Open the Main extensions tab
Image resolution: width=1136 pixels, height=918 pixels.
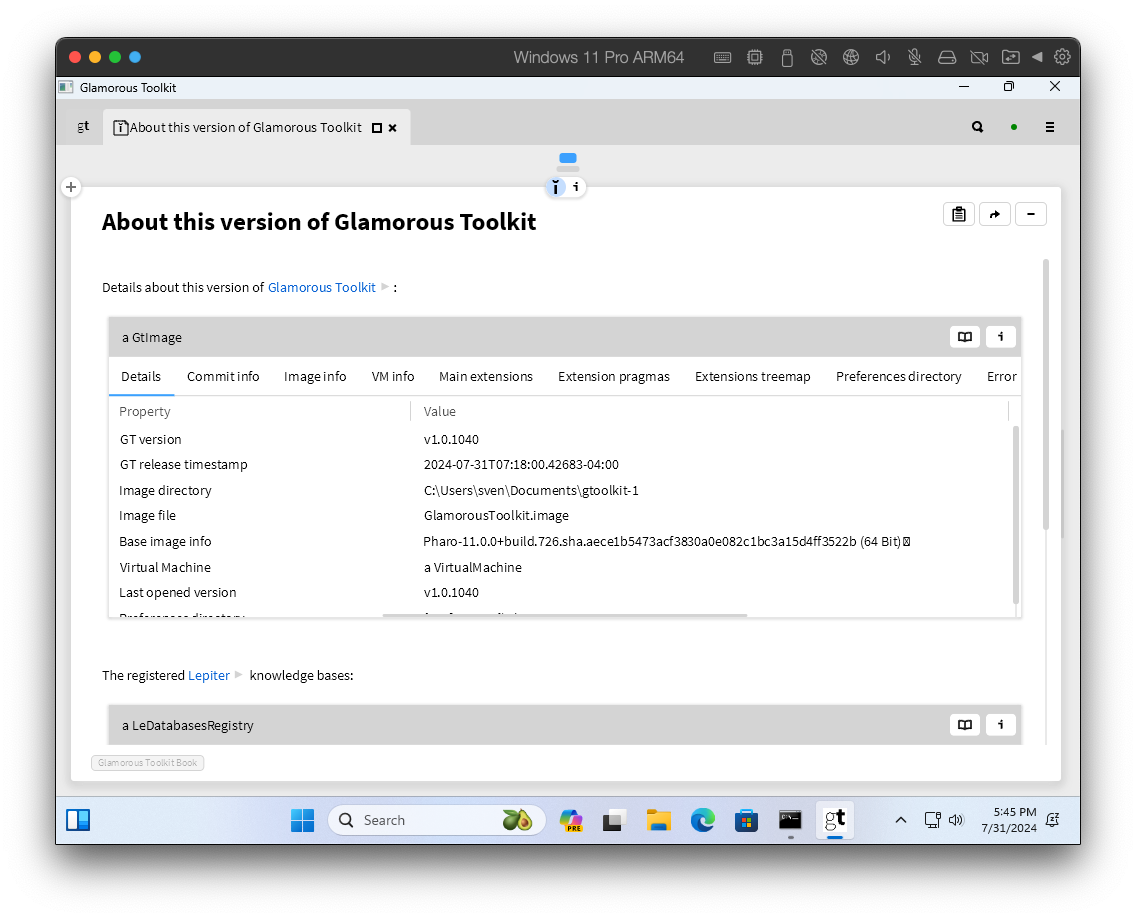(x=485, y=377)
